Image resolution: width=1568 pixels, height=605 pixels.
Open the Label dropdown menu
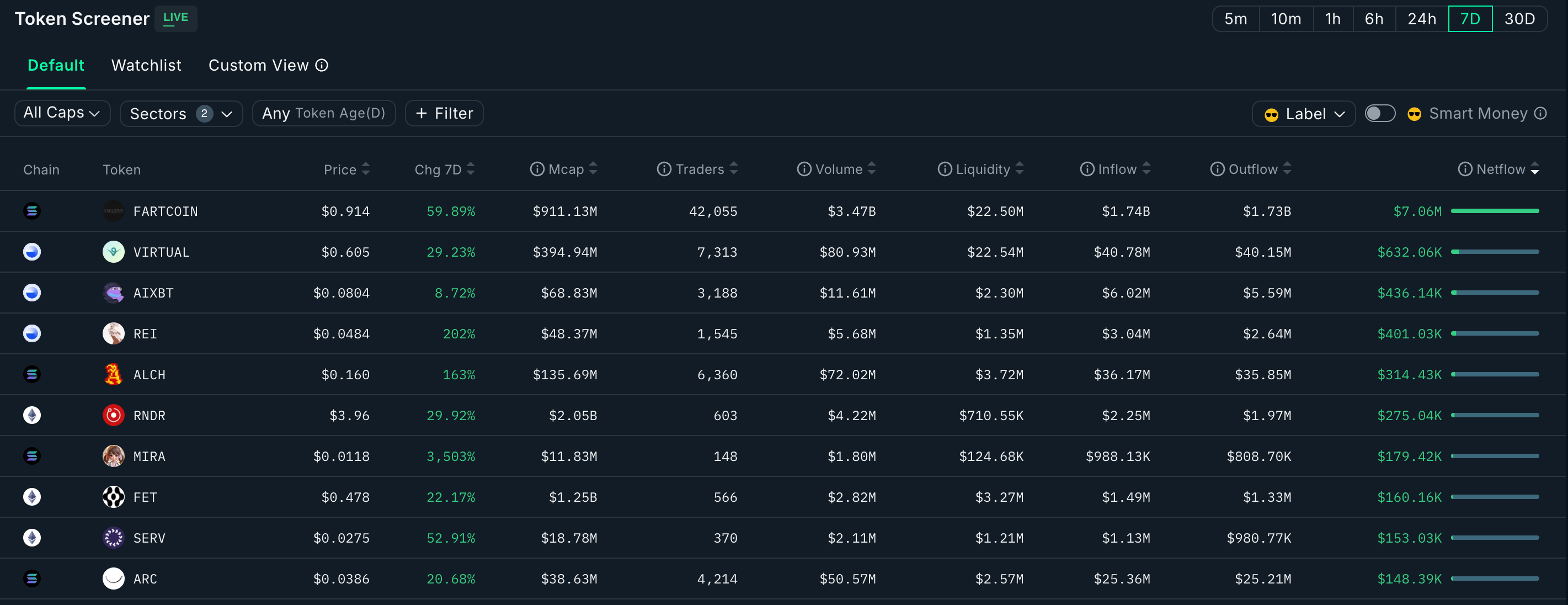coord(1303,114)
